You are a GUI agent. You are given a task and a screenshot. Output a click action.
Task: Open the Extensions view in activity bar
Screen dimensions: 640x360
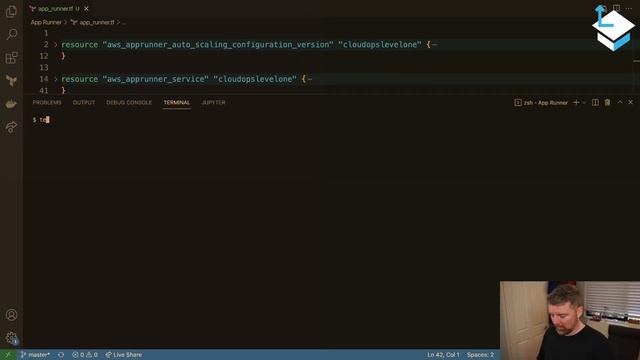11,58
